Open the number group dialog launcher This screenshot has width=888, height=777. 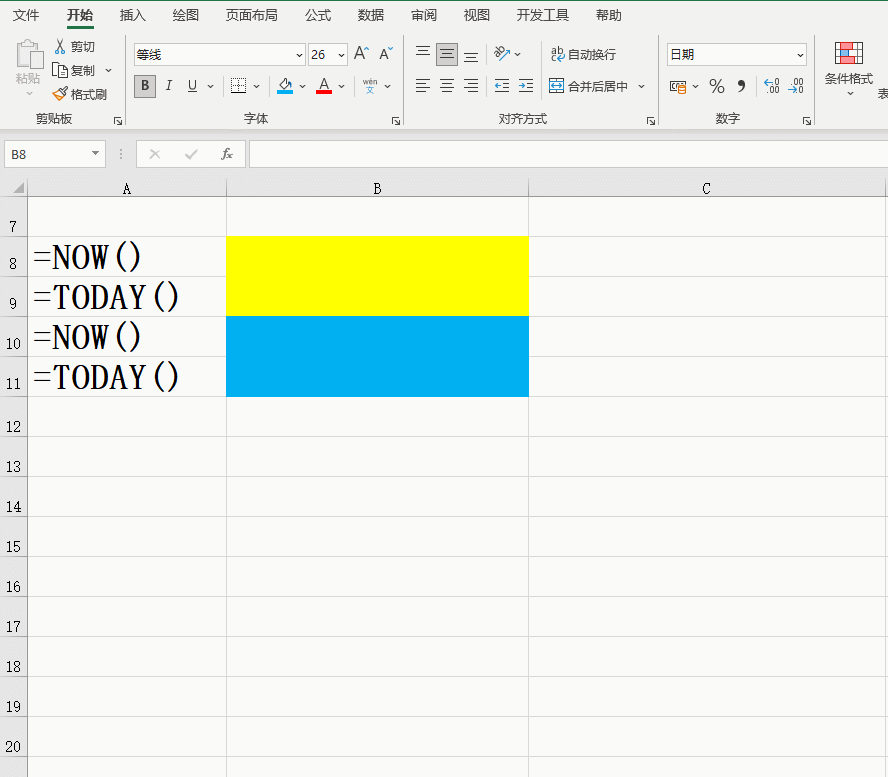click(x=806, y=121)
